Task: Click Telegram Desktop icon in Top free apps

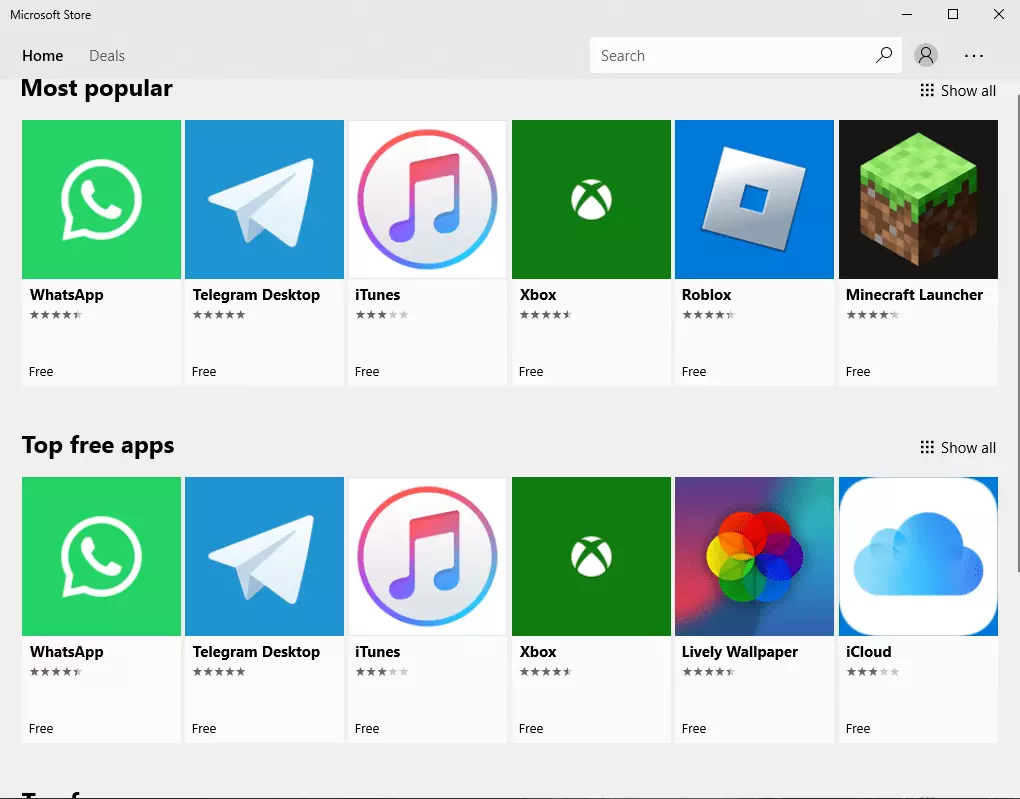Action: [x=264, y=556]
